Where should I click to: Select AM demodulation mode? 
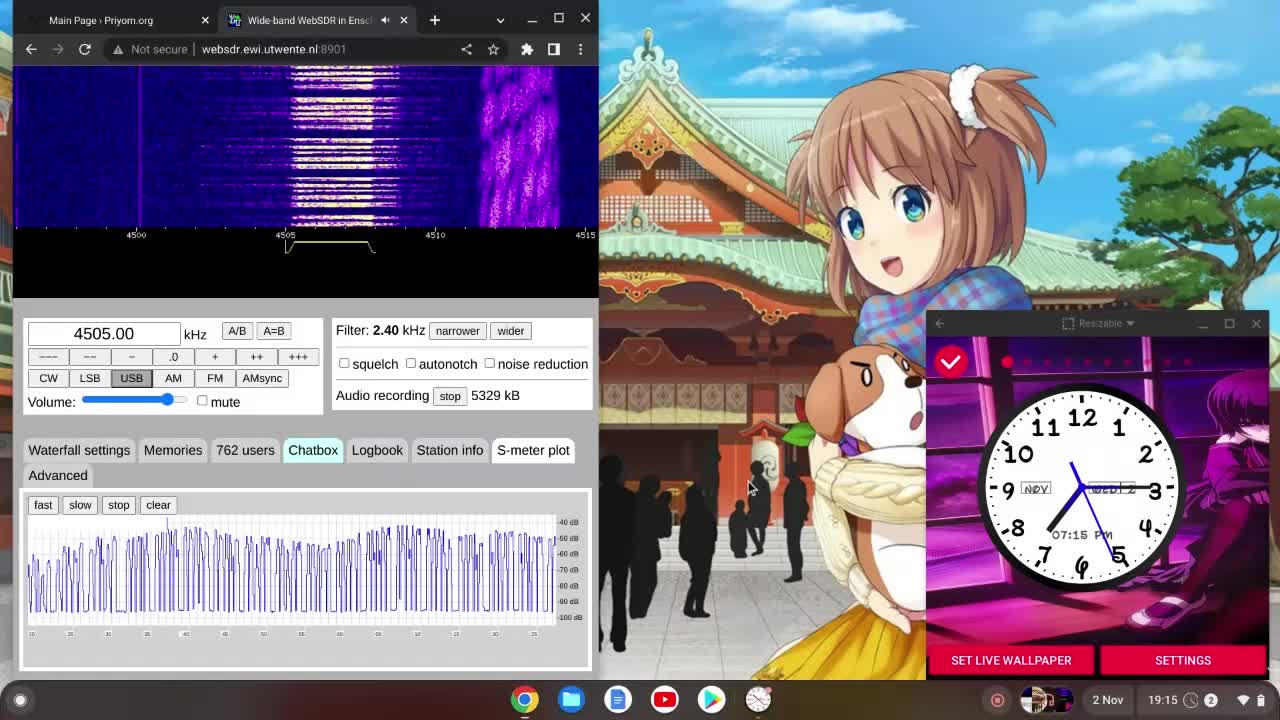(x=173, y=378)
